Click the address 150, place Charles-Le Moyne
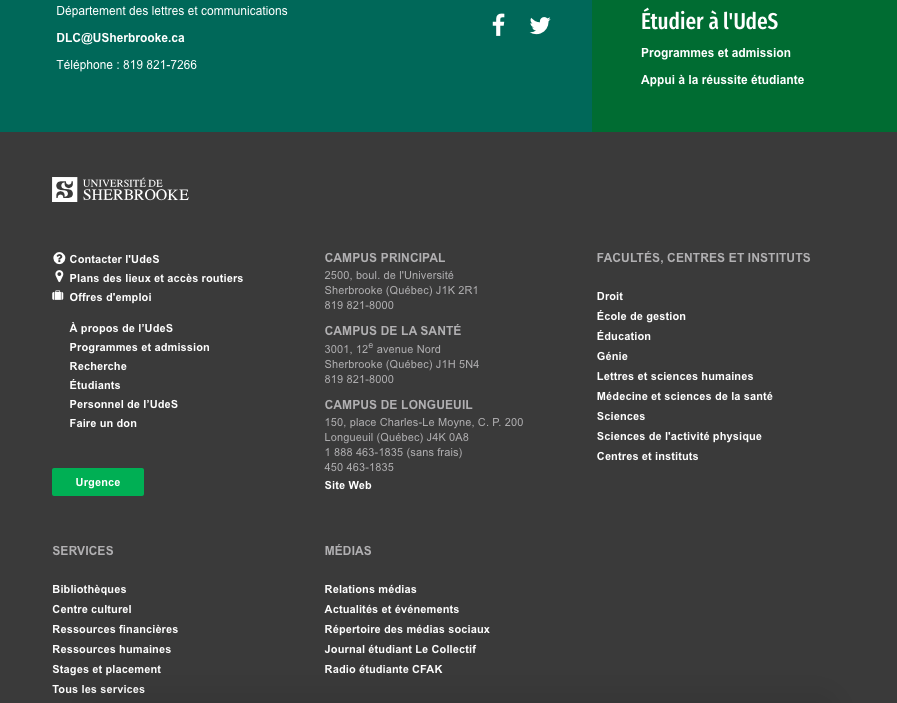This screenshot has width=897, height=703. 424,422
